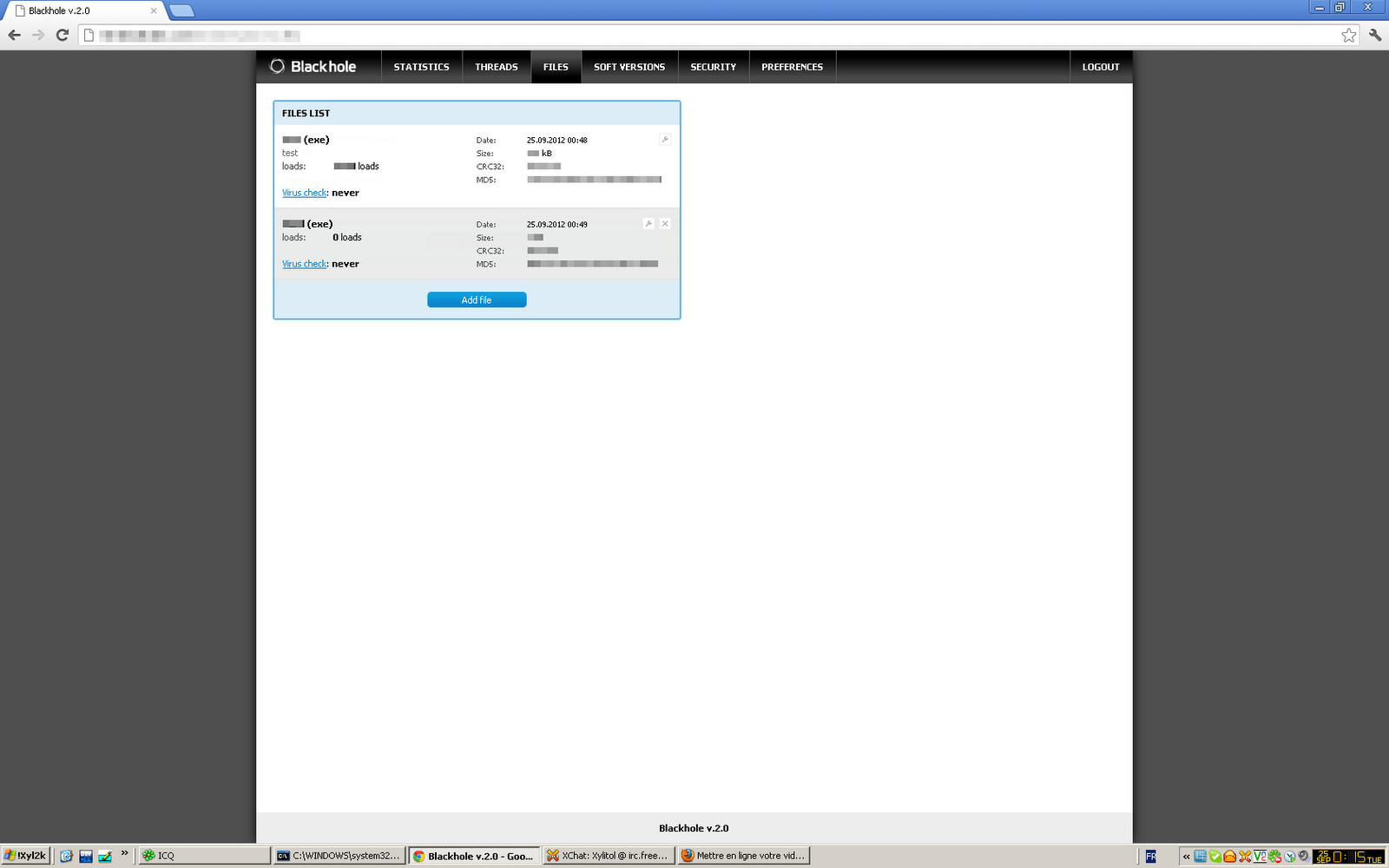Screen dimensions: 1389x868
Task: Click the date text 25.09.2012 00:49
Action: tap(557, 224)
